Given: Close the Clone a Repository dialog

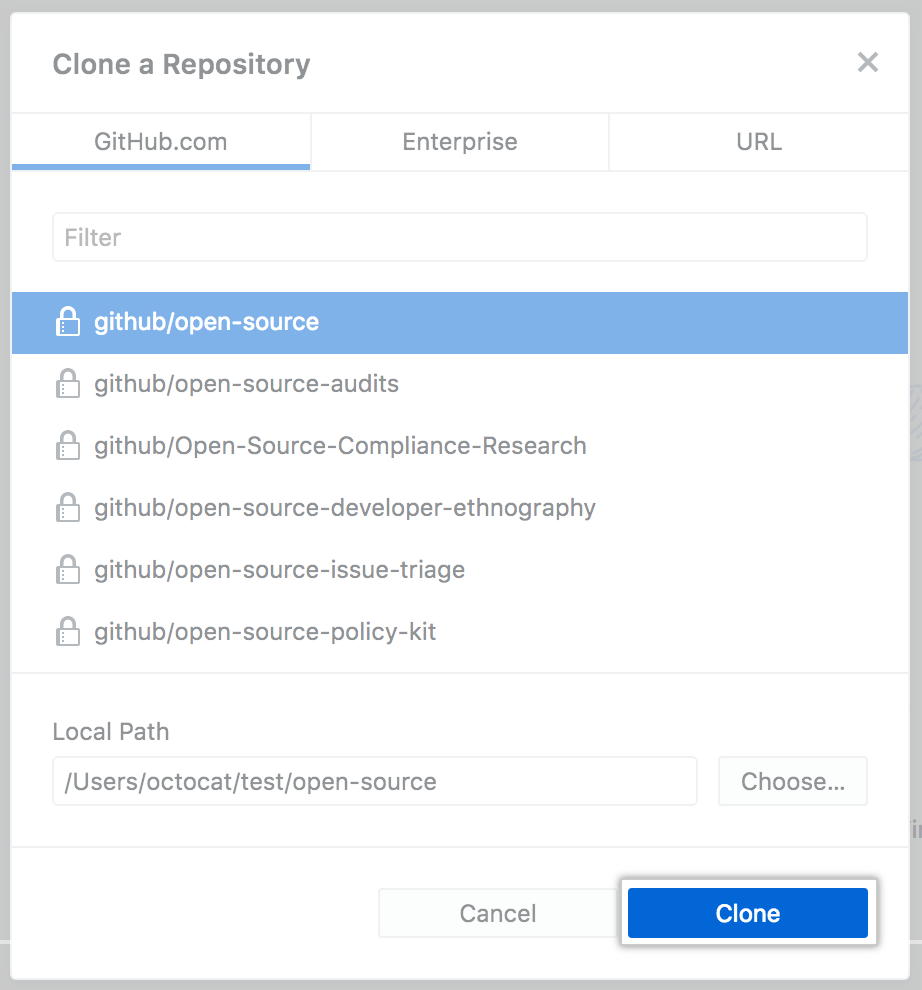Looking at the screenshot, I should click(867, 63).
